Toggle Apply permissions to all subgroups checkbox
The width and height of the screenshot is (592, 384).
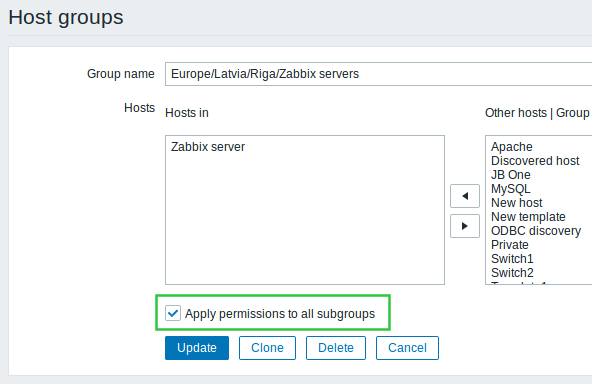click(x=173, y=313)
